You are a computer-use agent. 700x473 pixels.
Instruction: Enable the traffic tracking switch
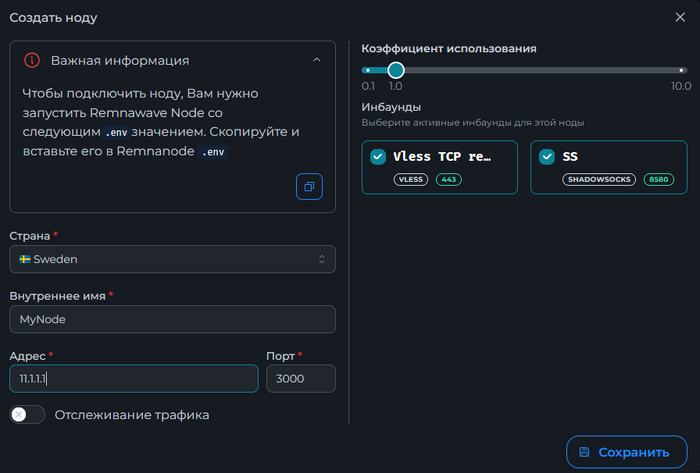27,414
